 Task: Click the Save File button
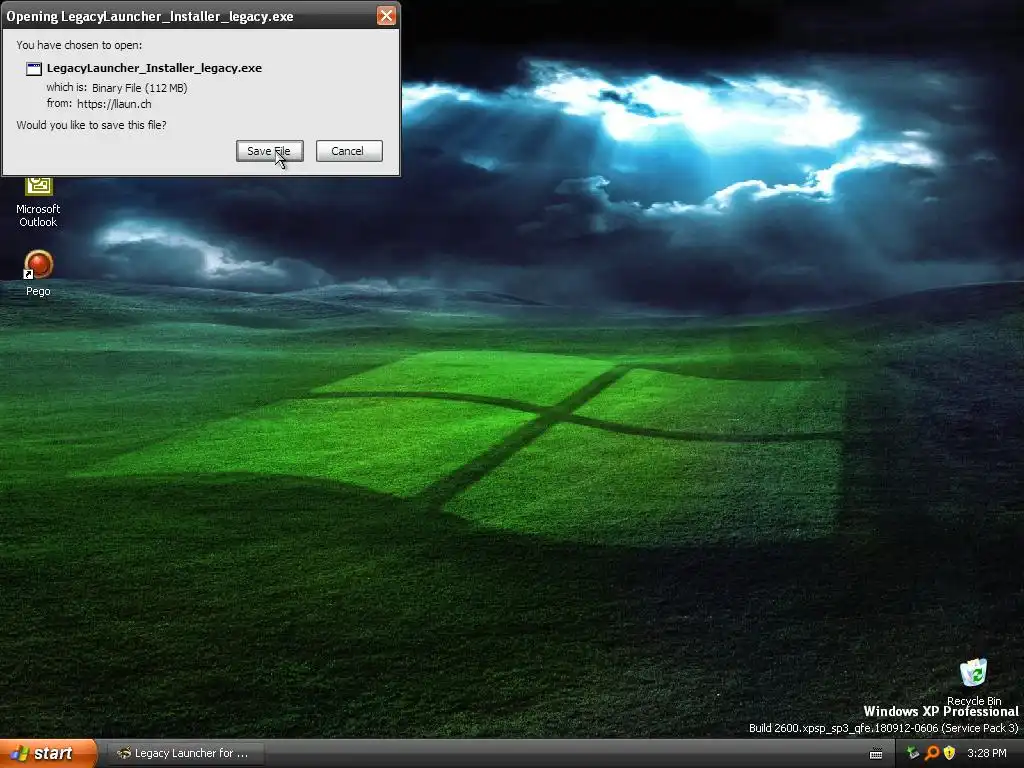tap(270, 151)
